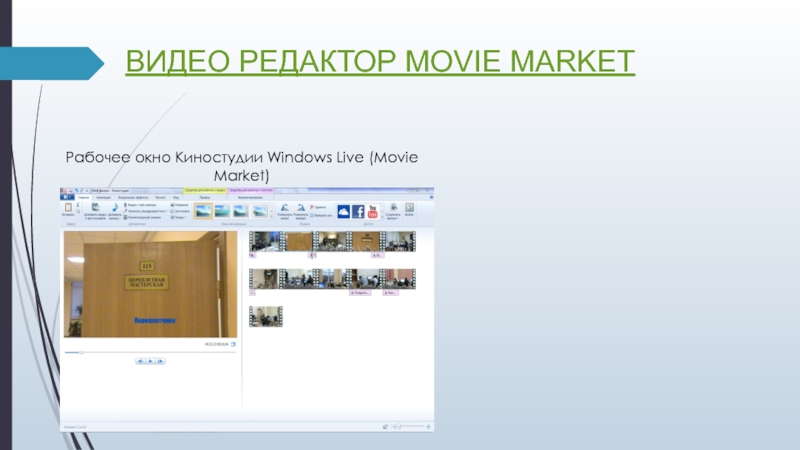Open the Video Tools Edit (Правка) tab

click(205, 197)
